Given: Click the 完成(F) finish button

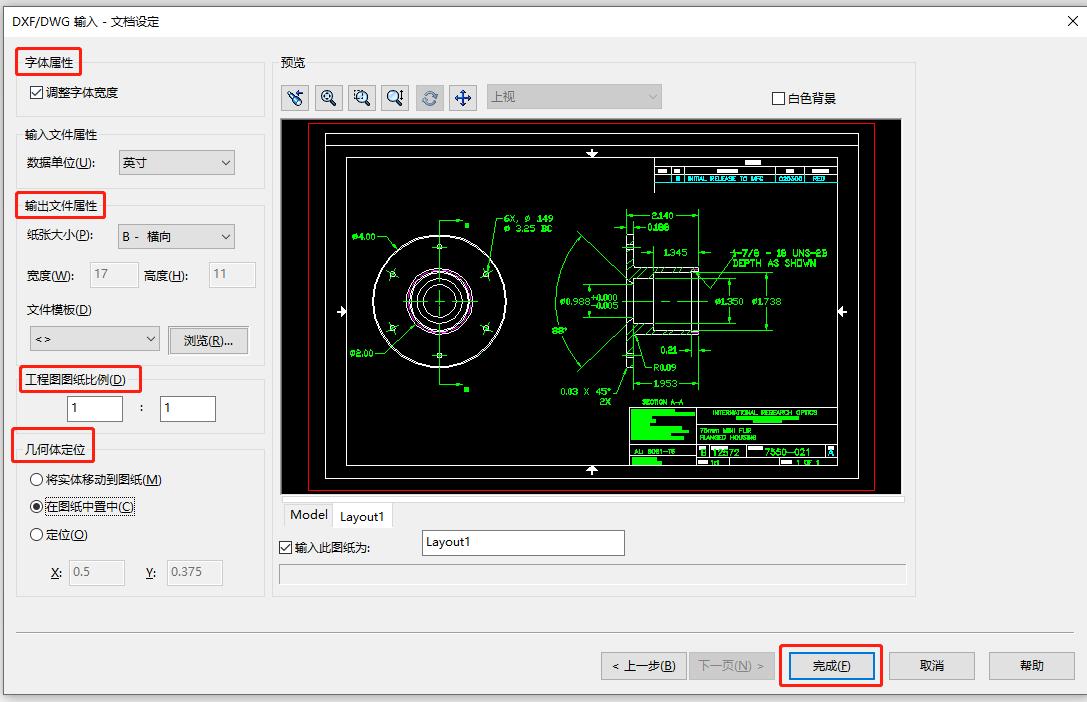Looking at the screenshot, I should pos(830,665).
